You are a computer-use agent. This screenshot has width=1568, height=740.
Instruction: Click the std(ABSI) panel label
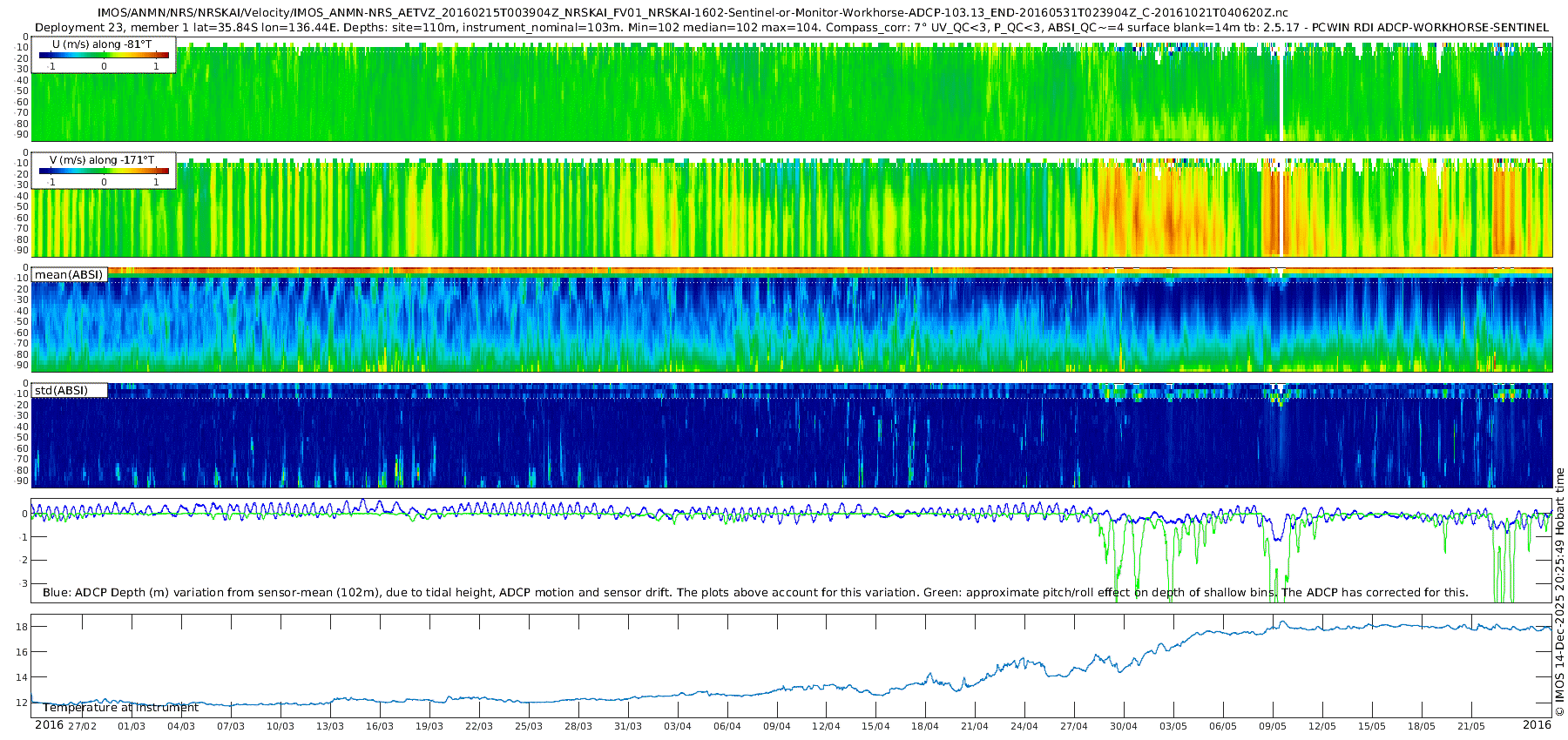pyautogui.click(x=62, y=391)
